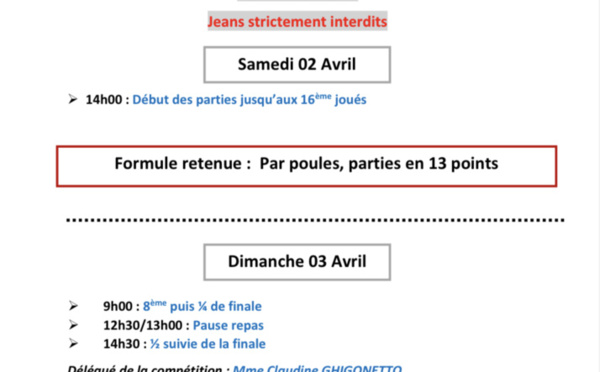The image size is (600, 372).
Task: Click the 9h00 time label
Action: coord(118,306)
